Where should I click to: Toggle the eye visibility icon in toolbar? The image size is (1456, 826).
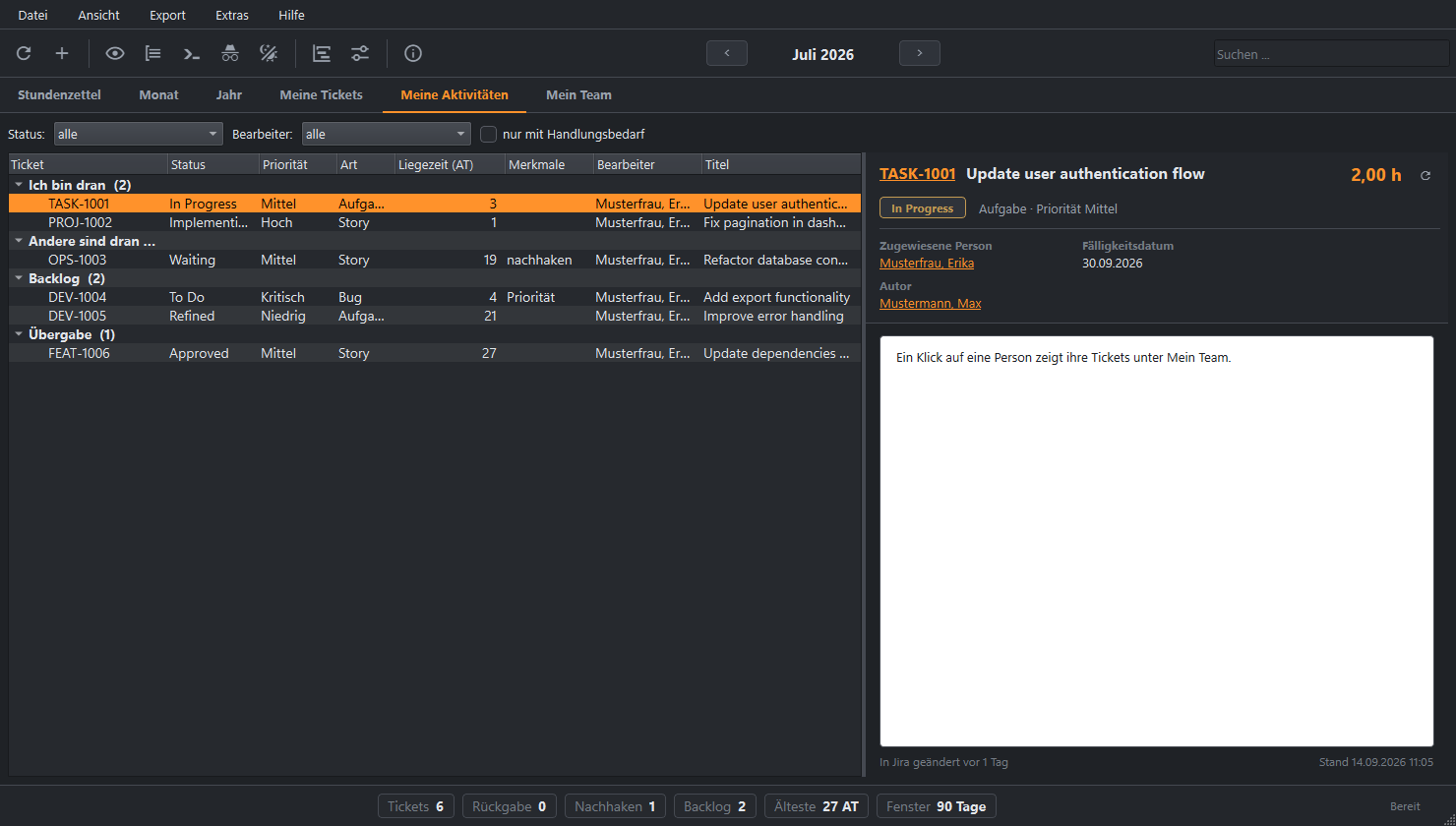tap(115, 53)
